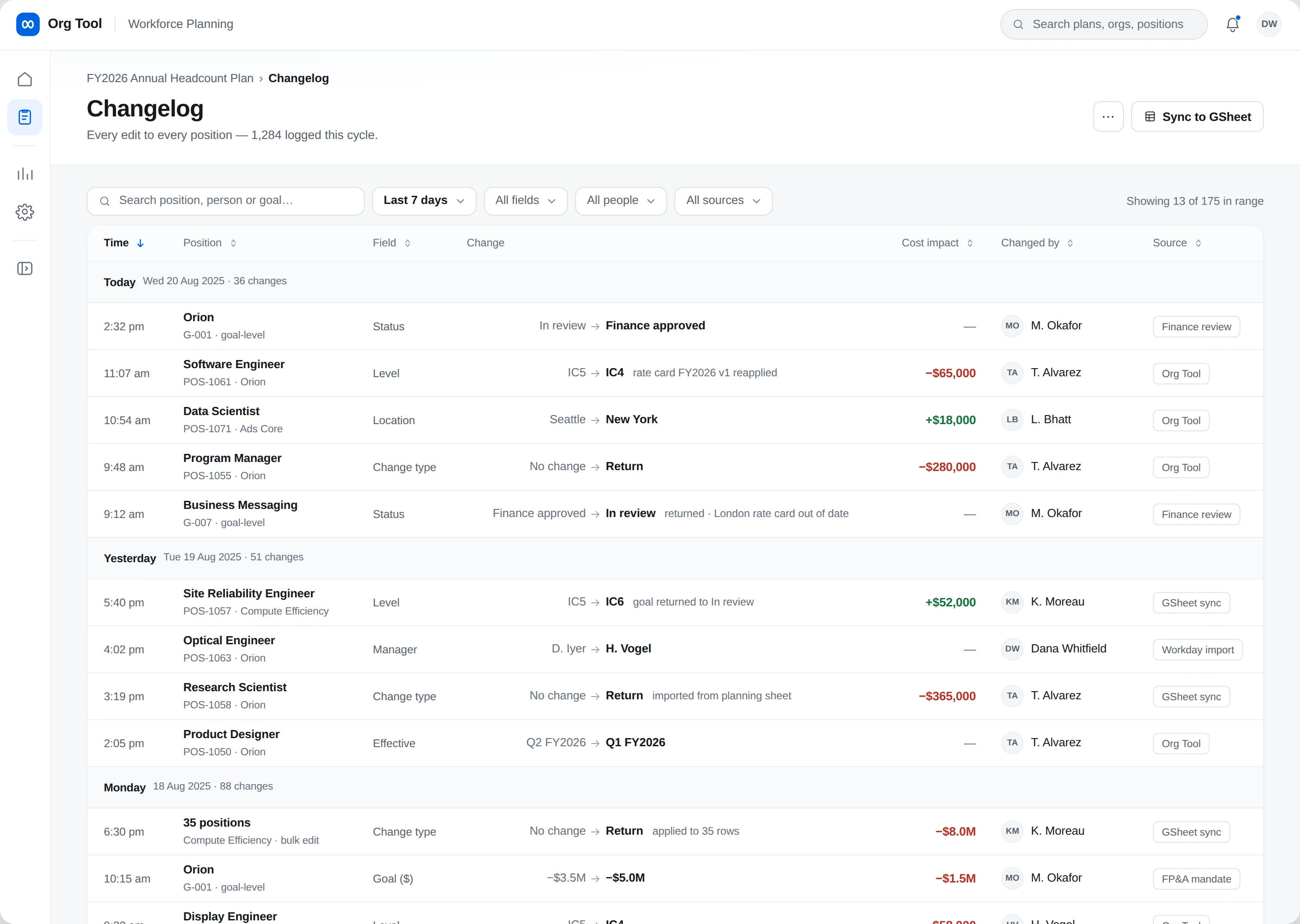The image size is (1300, 924).
Task: Click Finance review tag in Orion 2:32 pm row
Action: 1196,327
